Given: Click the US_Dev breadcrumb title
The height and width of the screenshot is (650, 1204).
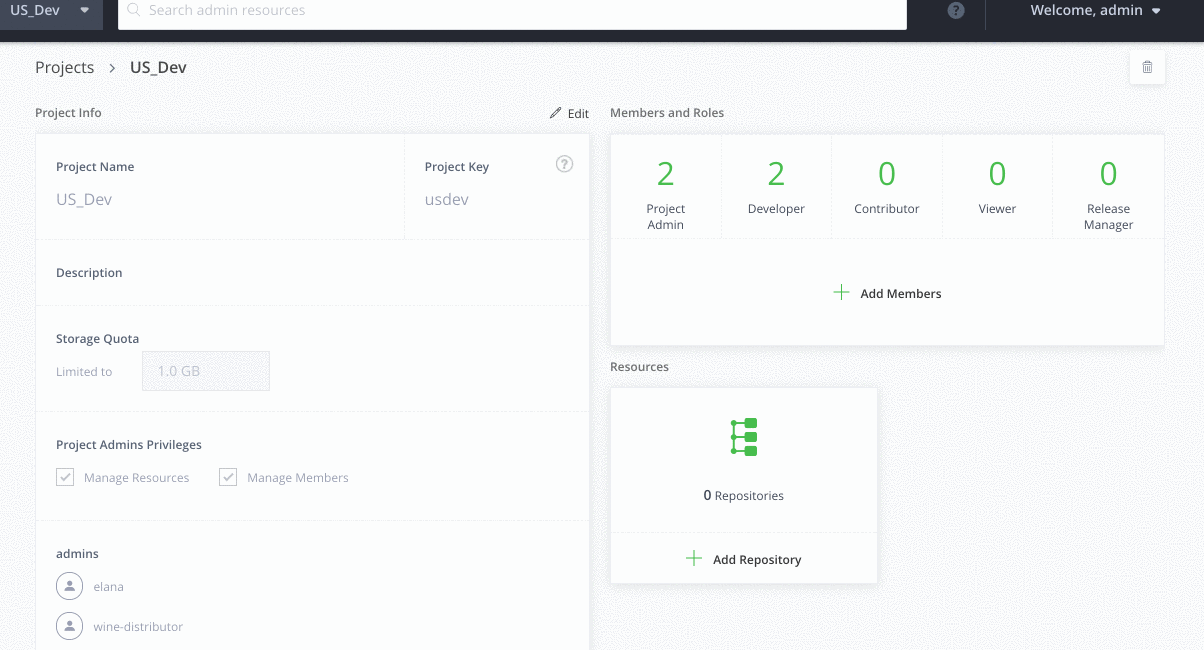Looking at the screenshot, I should [158, 68].
